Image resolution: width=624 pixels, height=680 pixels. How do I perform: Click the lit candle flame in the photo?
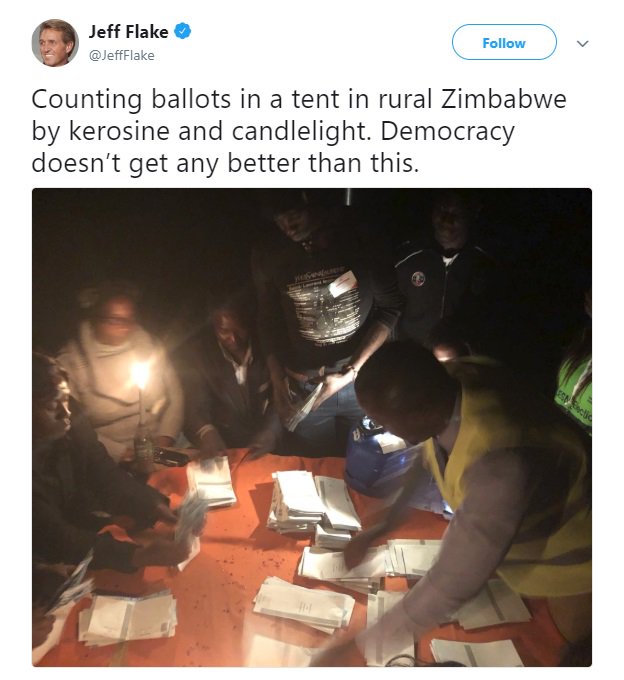click(140, 374)
